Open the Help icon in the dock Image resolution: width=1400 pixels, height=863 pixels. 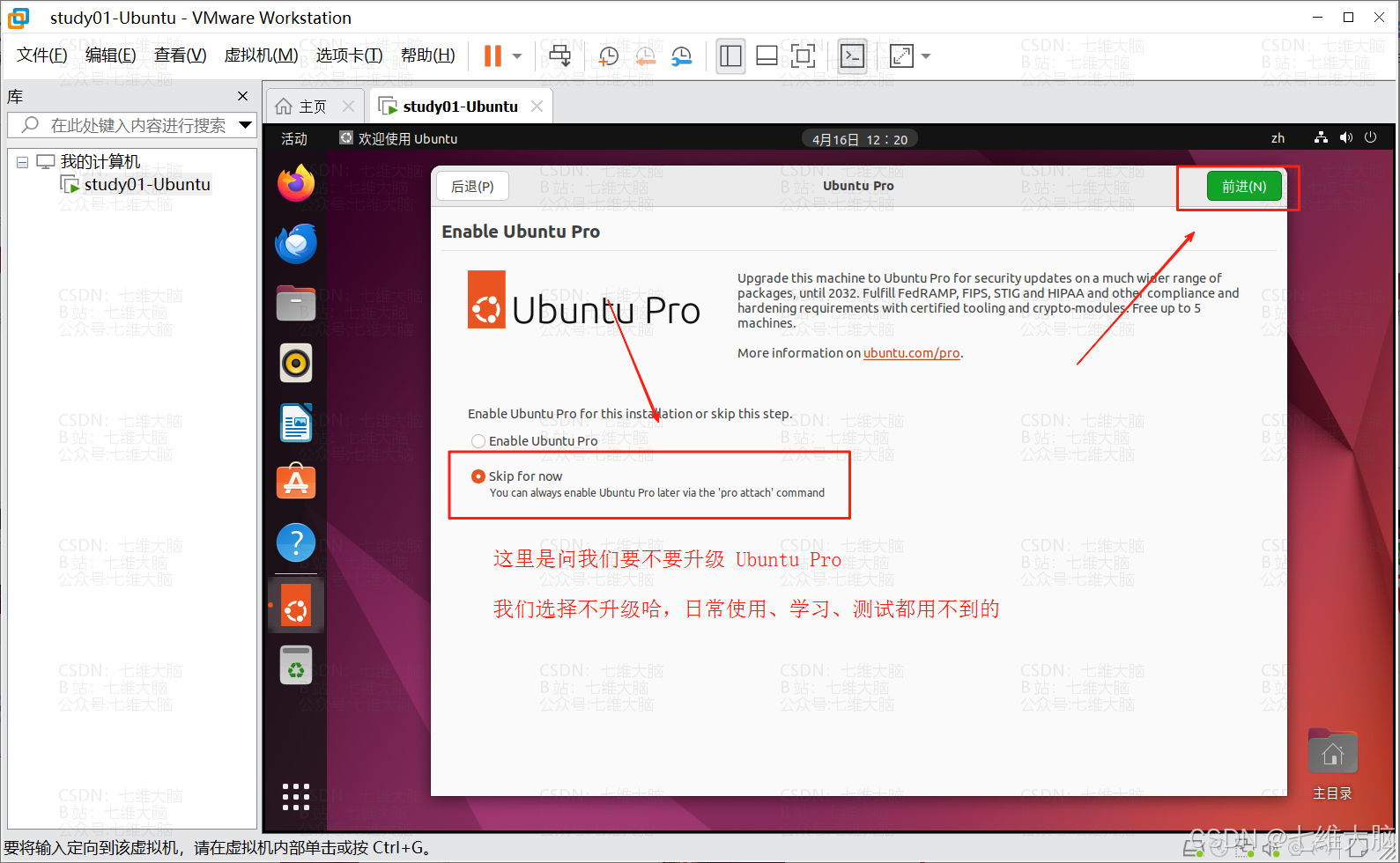point(296,542)
